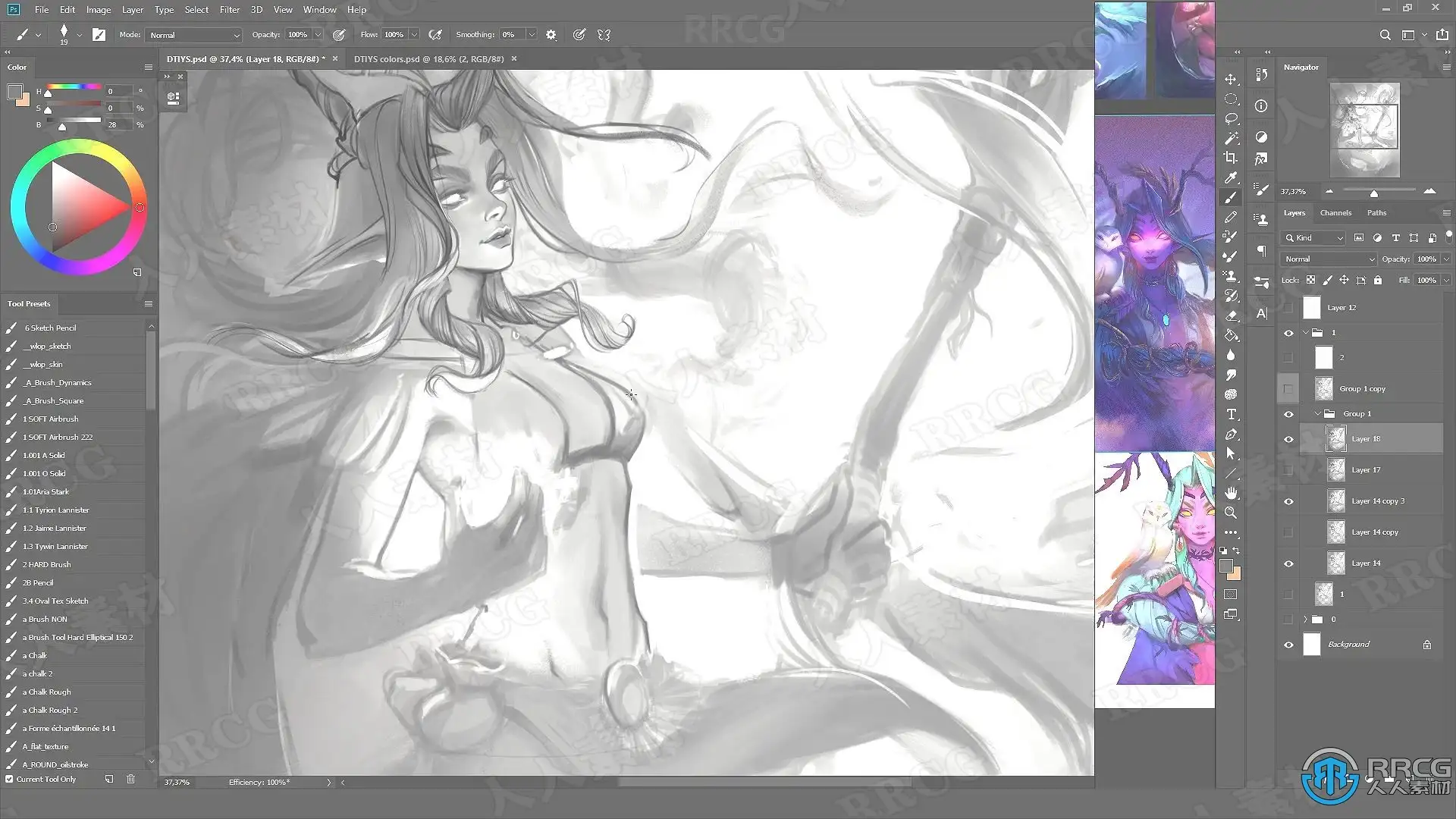This screenshot has height=819, width=1456.
Task: Open the brush Mode dropdown
Action: pos(194,35)
